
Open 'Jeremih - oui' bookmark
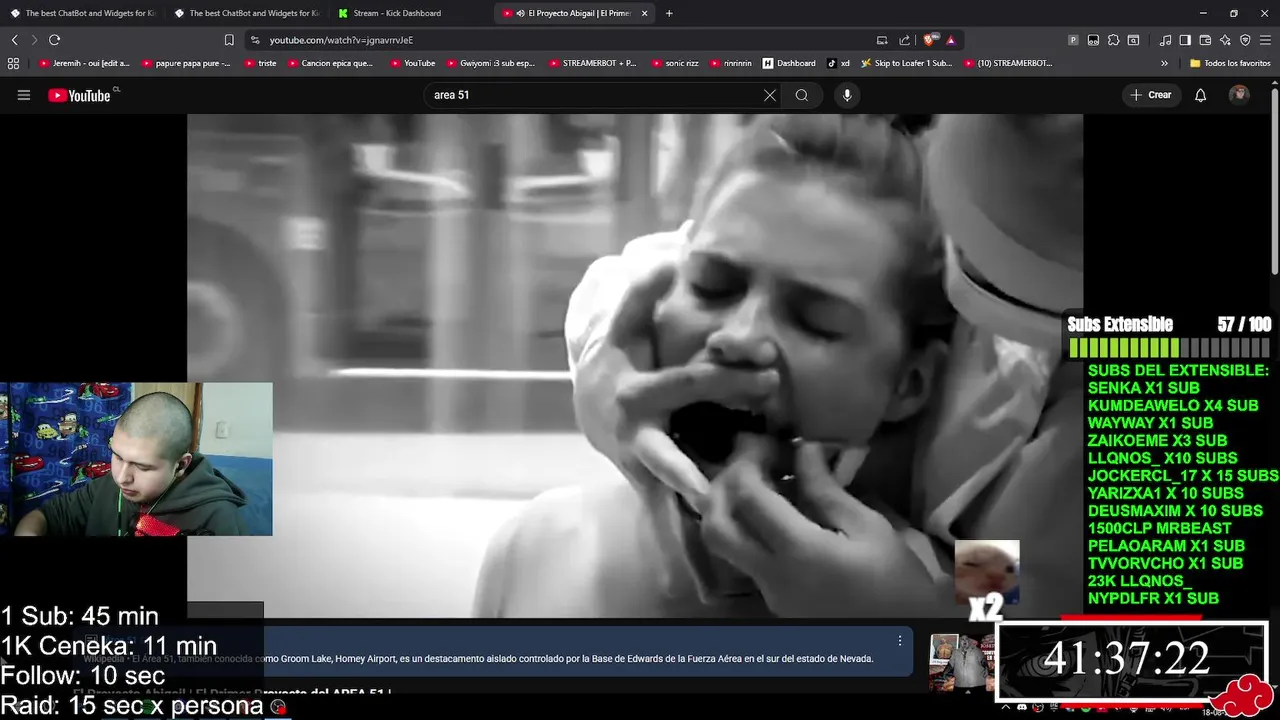tap(84, 63)
